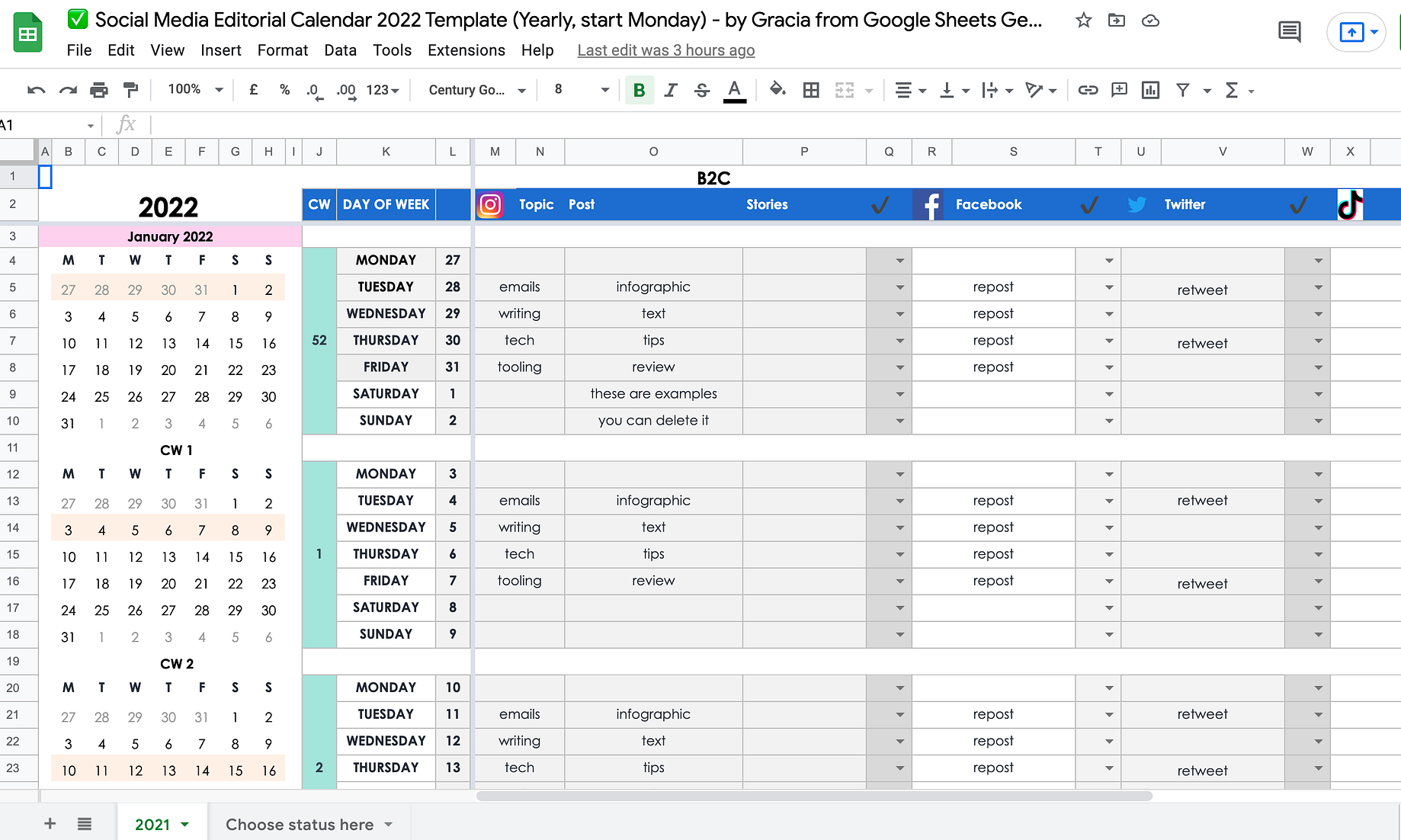Open the Extensions menu

pyautogui.click(x=466, y=50)
